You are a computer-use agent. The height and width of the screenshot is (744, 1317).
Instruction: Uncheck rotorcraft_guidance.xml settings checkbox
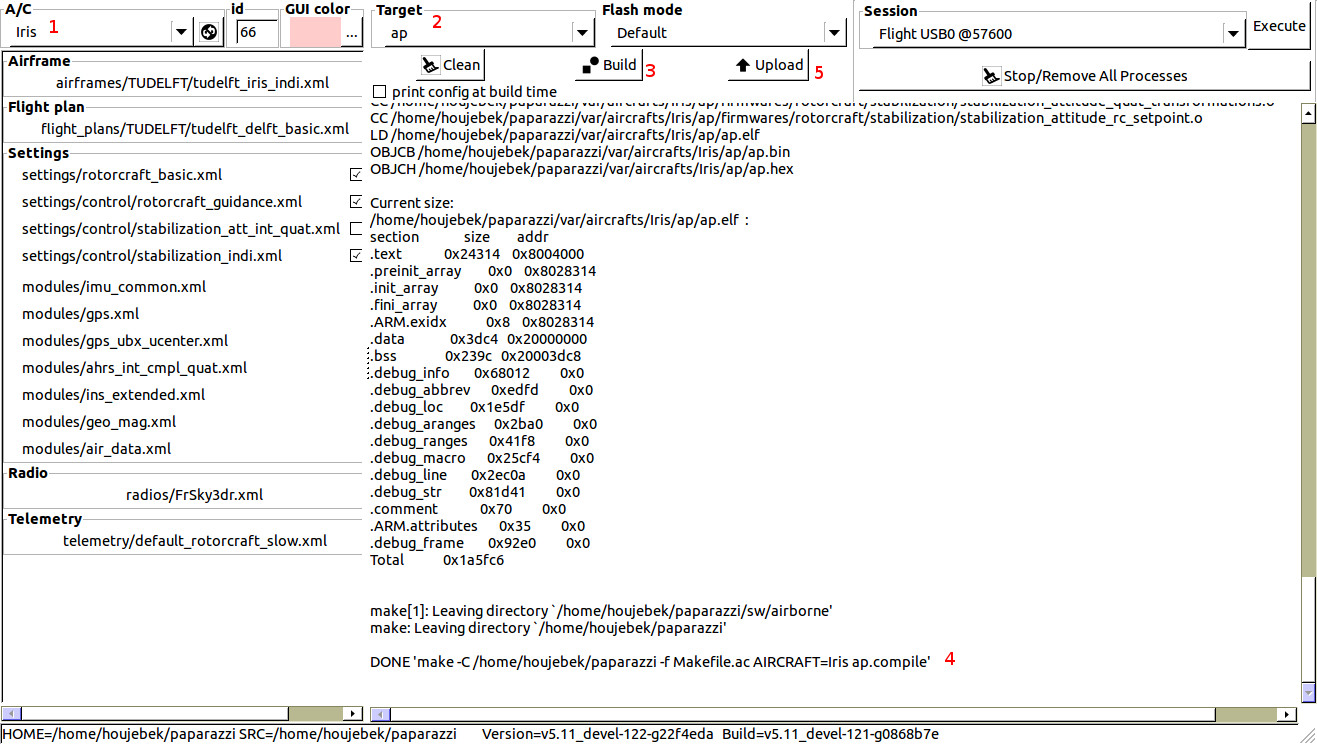click(356, 201)
